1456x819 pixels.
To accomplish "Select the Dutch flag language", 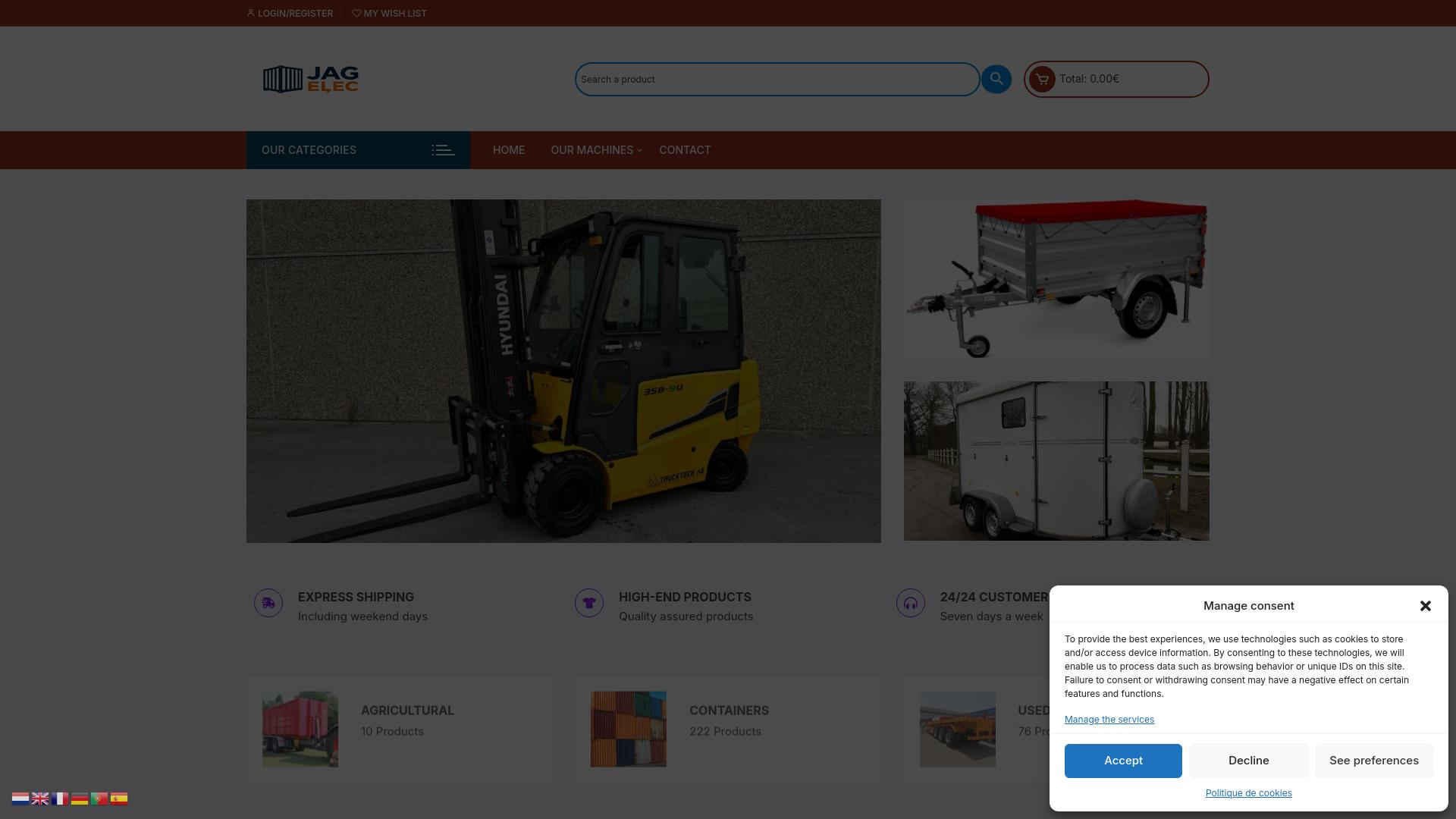I will click(x=20, y=799).
